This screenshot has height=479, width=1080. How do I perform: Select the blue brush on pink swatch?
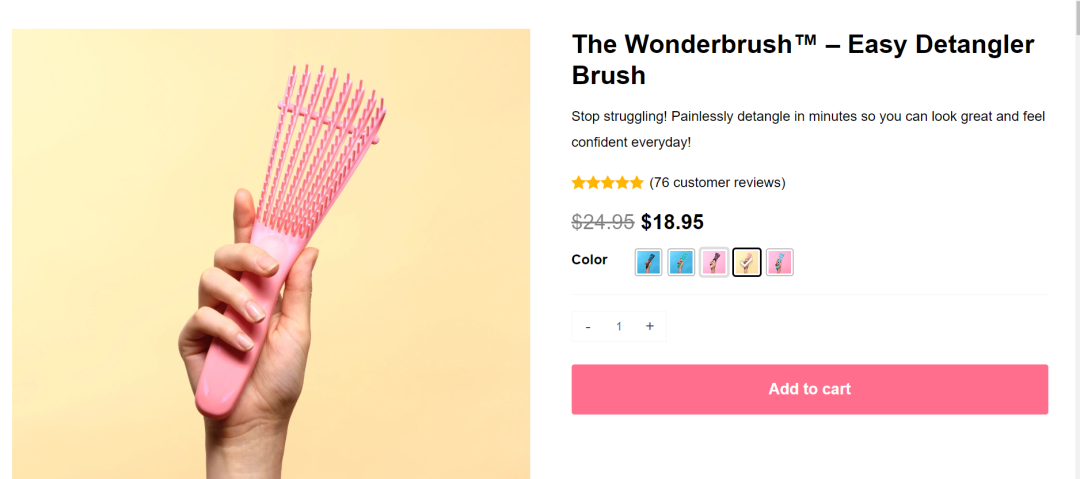pos(780,262)
